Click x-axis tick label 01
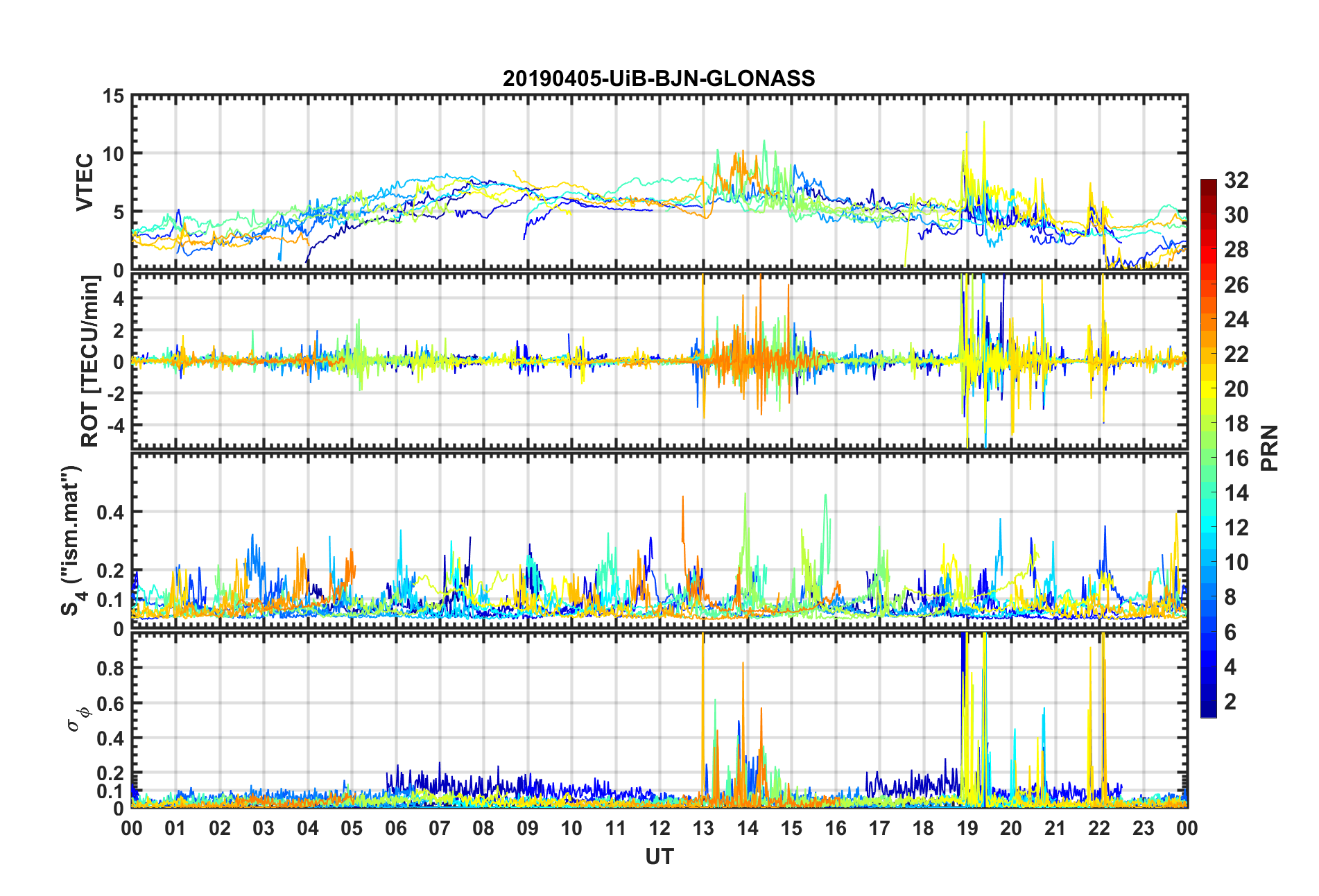Screen dimensions: 1319x896 [175, 828]
